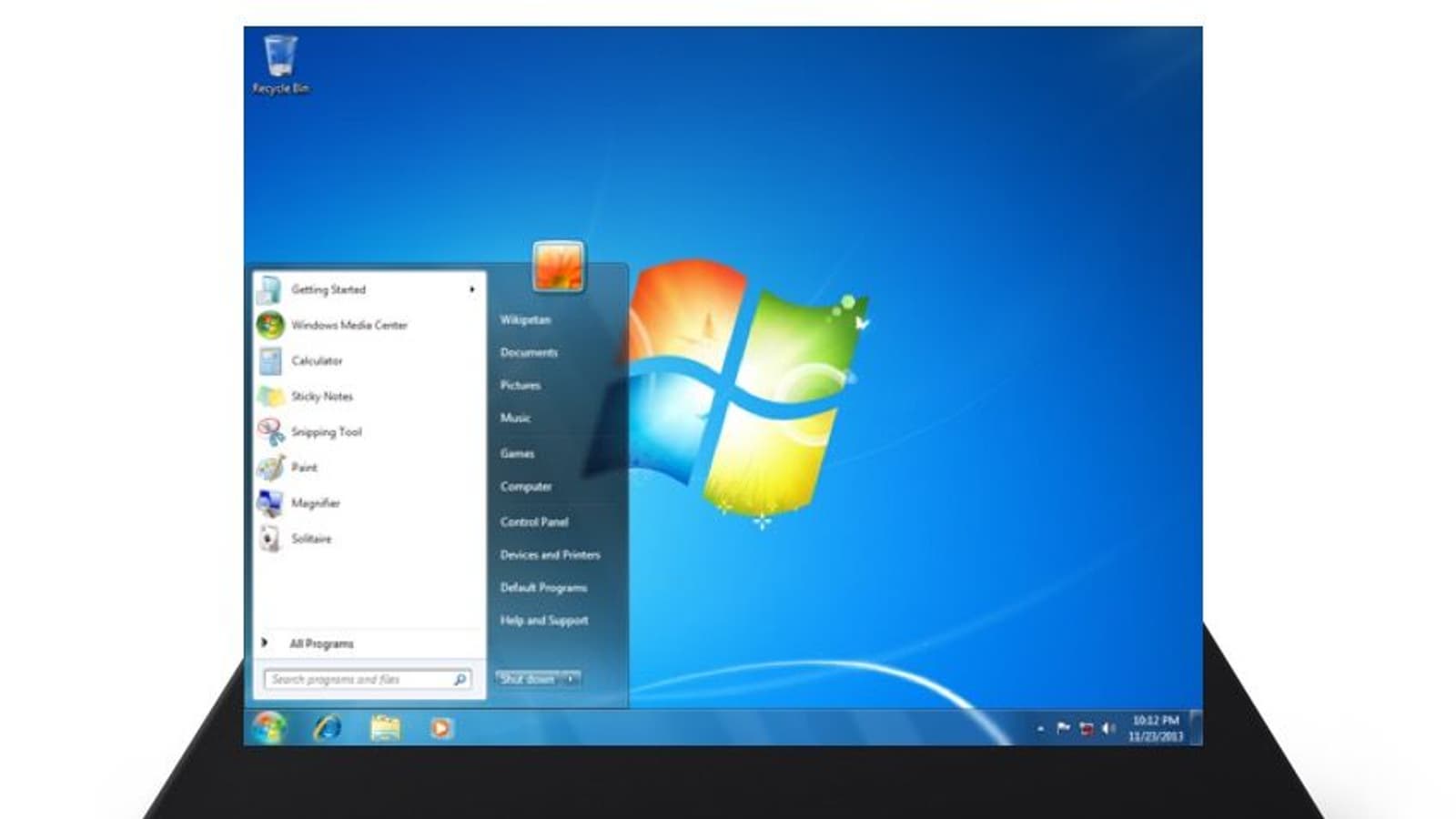The width and height of the screenshot is (1456, 819).
Task: Open the Wikipetan personal folder
Action: 525,319
